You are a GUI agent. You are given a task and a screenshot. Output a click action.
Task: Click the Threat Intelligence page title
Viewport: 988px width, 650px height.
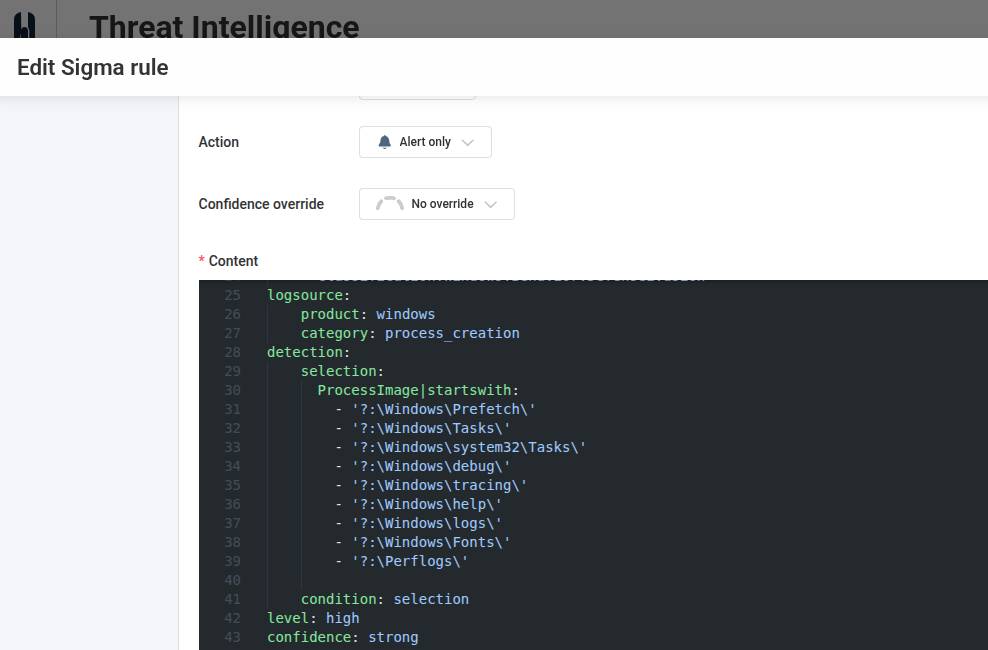pos(224,26)
